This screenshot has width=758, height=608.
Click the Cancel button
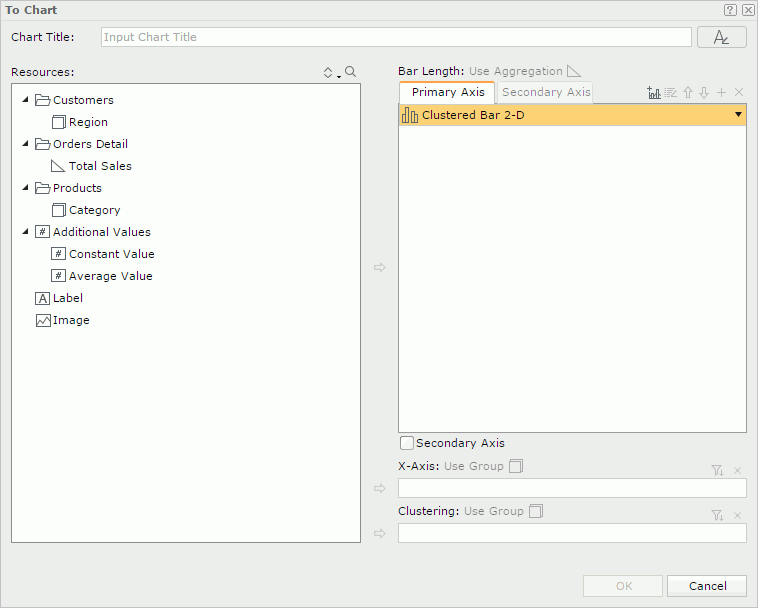[x=707, y=586]
